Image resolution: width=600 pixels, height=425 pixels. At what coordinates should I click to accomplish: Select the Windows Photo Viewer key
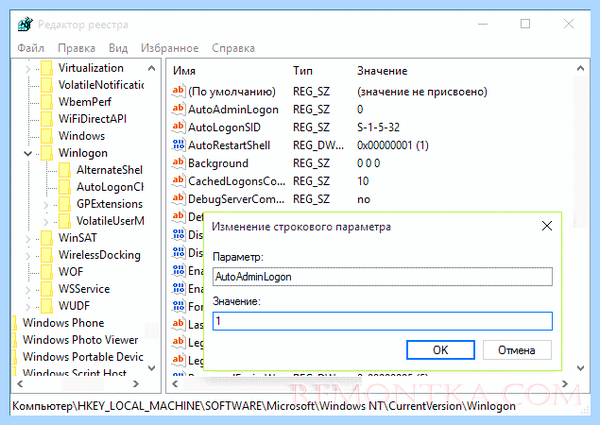pos(80,340)
